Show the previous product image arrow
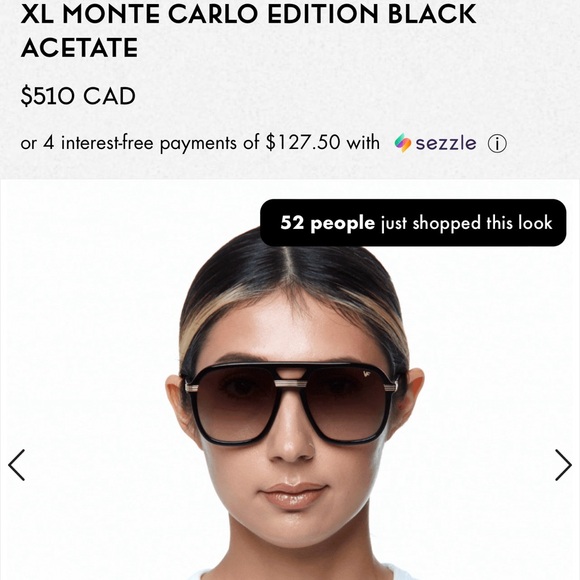Viewport: 580px width, 580px height. pos(17,465)
